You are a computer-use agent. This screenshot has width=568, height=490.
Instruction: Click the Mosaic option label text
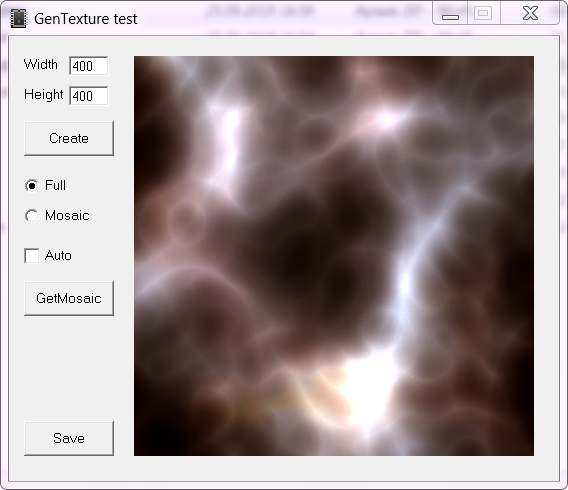pyautogui.click(x=67, y=215)
